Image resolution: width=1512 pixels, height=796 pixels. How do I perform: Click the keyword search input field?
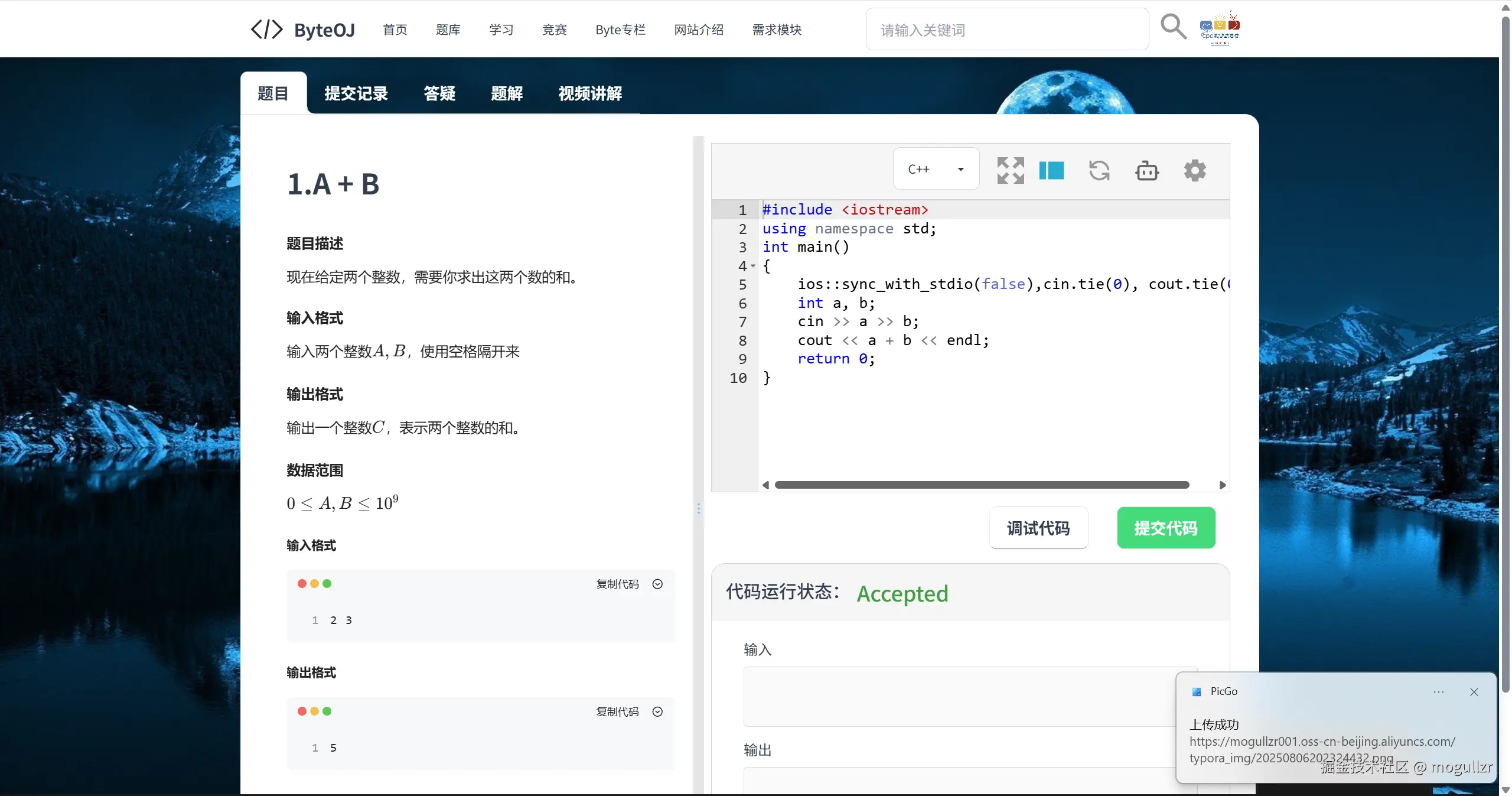1007,30
